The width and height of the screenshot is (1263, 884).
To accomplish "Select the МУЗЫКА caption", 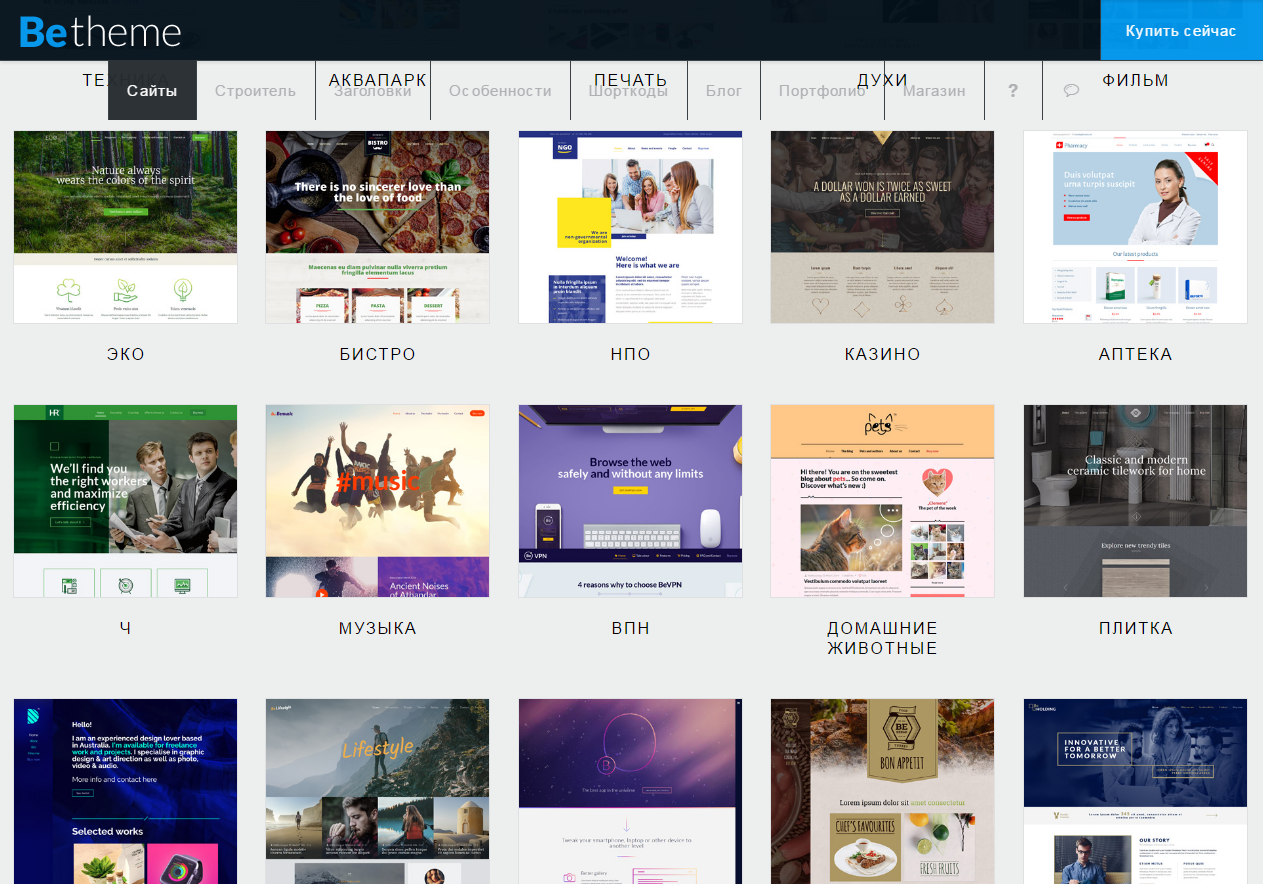I will (378, 628).
